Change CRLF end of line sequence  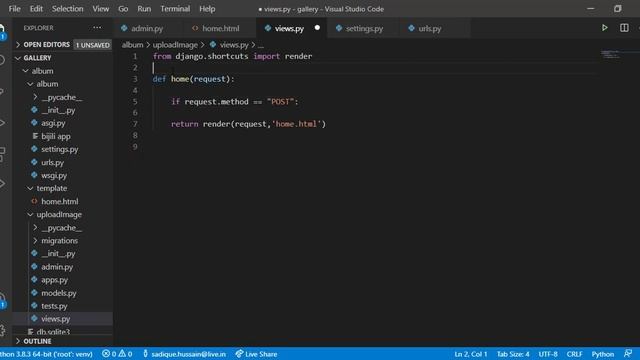(x=574, y=354)
